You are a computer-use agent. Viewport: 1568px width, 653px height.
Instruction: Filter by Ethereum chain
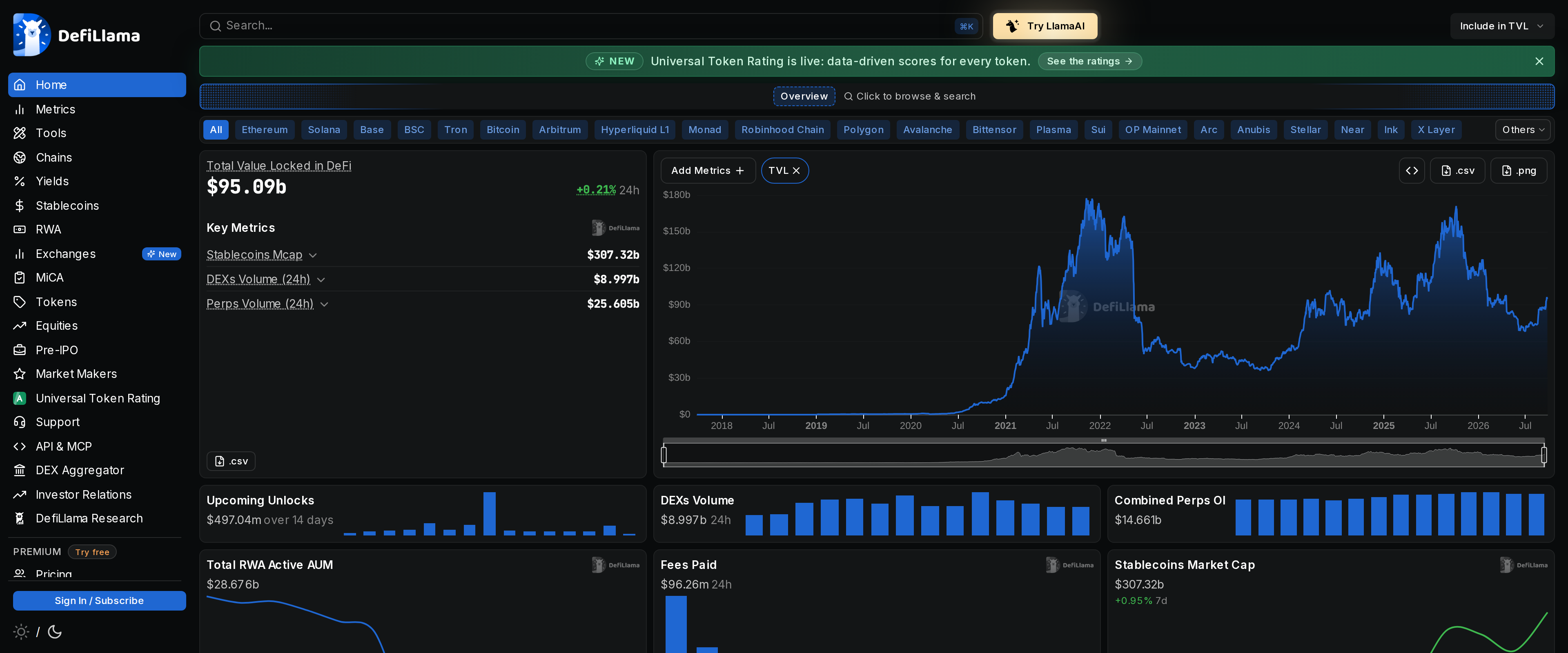coord(265,130)
